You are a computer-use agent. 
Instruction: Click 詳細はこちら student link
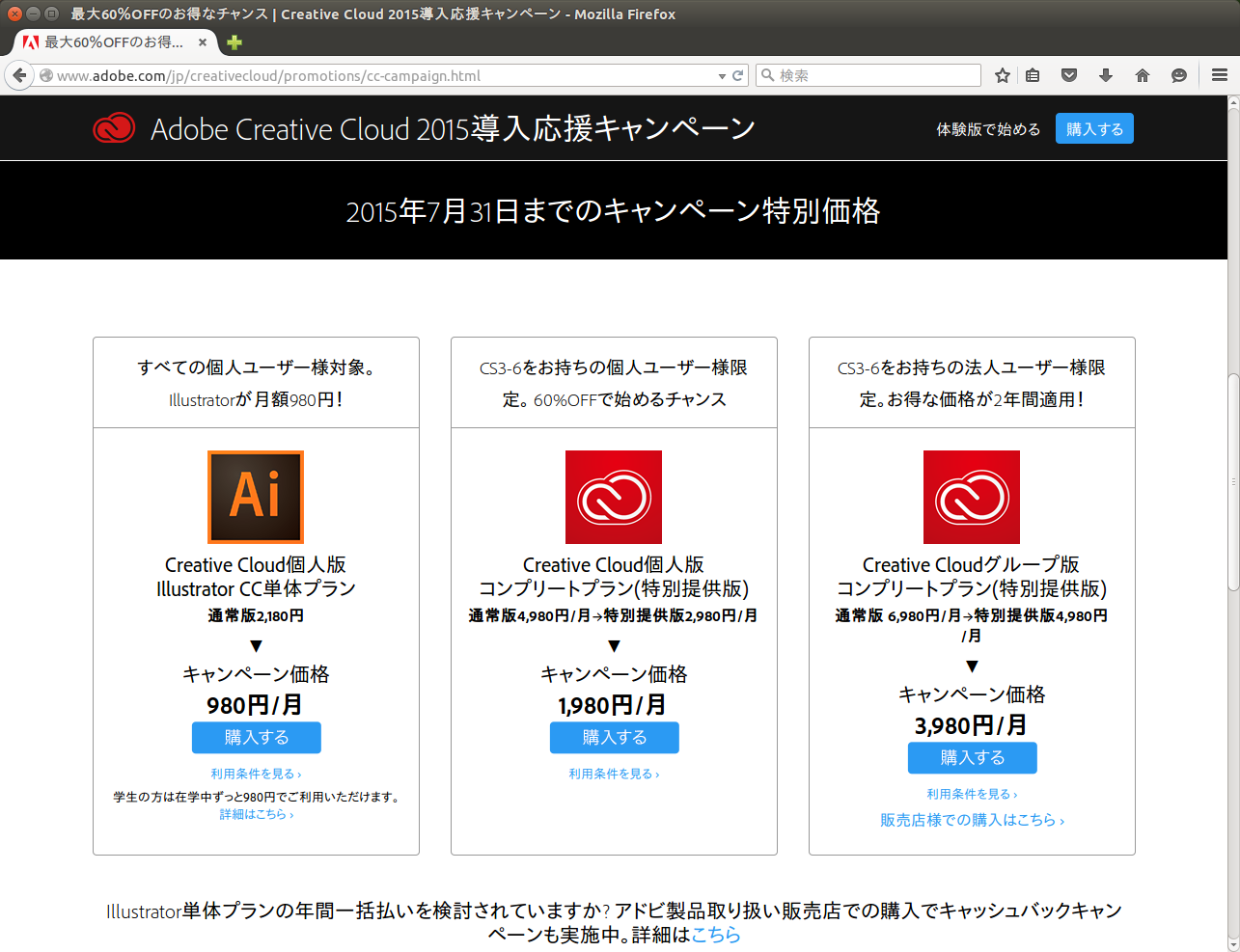pyautogui.click(x=256, y=815)
